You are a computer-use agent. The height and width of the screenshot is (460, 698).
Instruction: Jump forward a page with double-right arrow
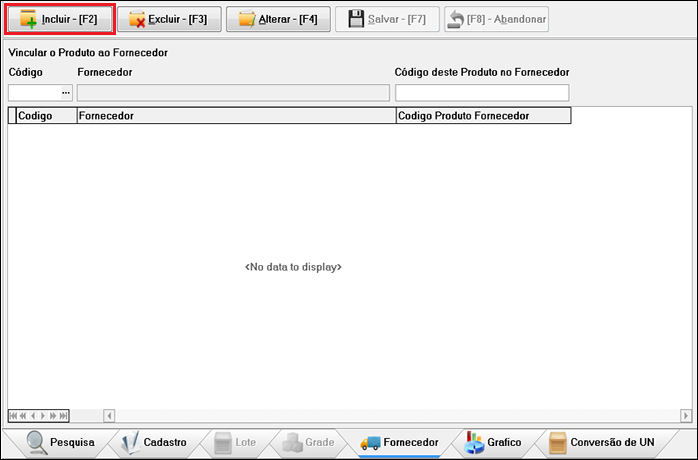pos(53,416)
